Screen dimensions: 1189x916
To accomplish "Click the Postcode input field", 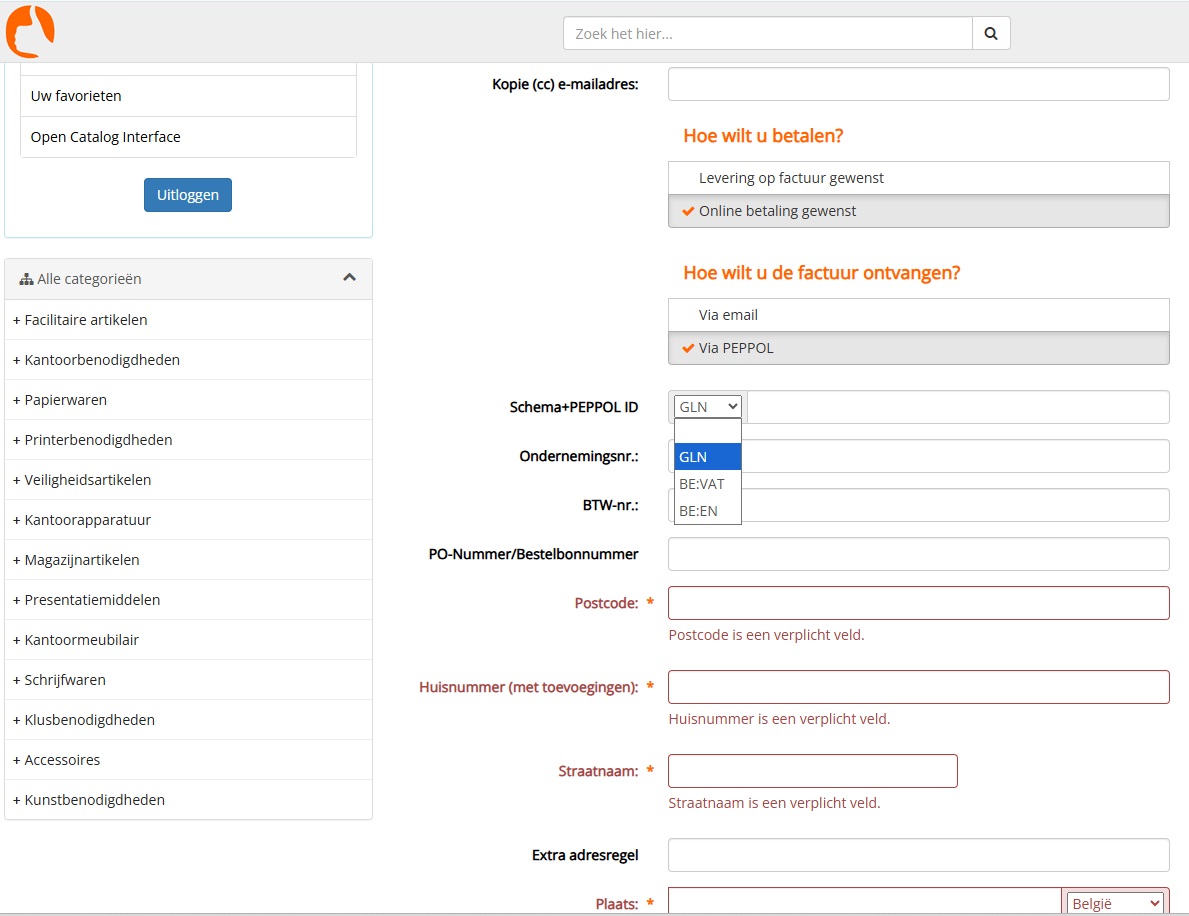I will [918, 603].
